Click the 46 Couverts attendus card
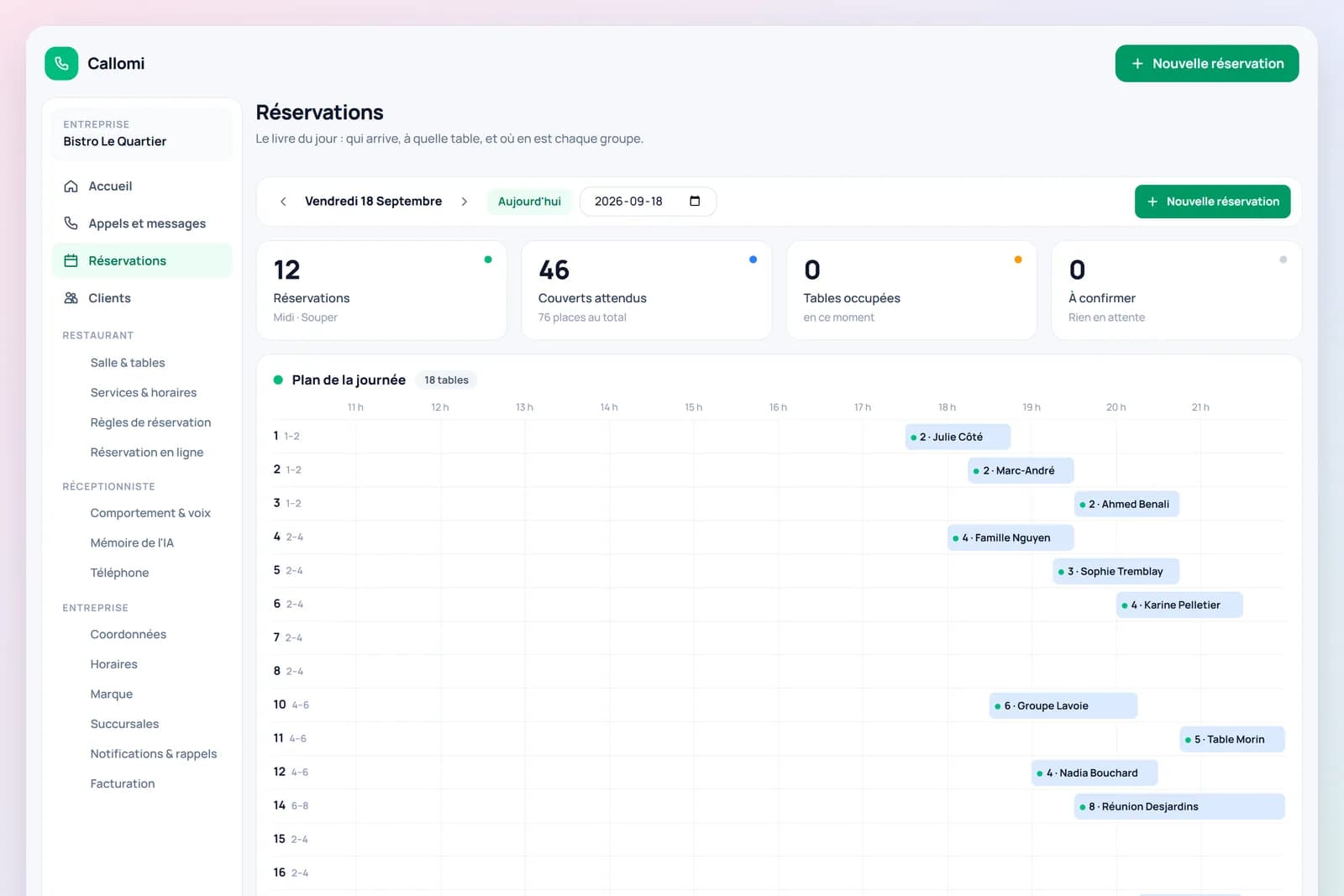This screenshot has height=896, width=1344. [647, 291]
